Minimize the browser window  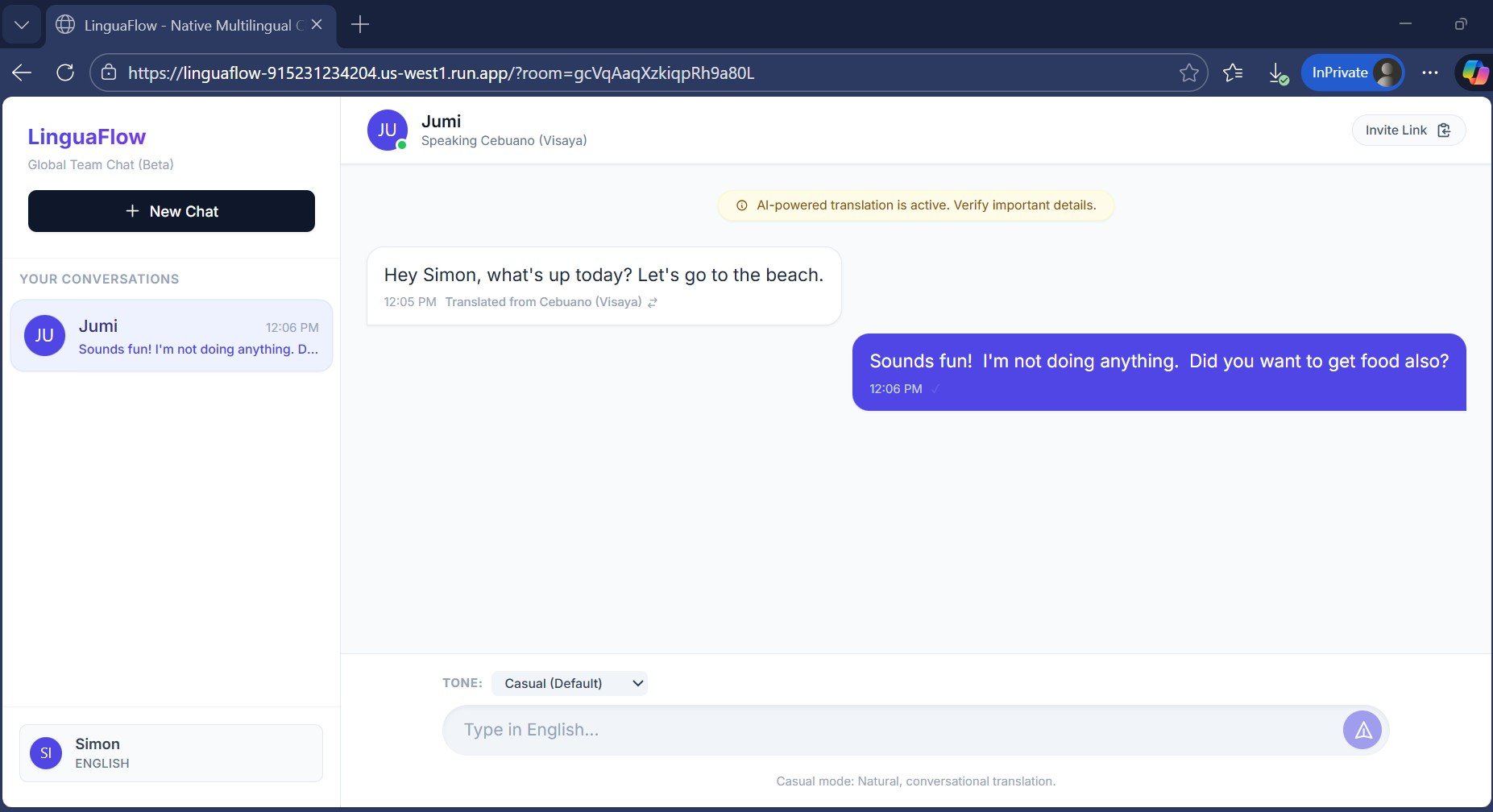pos(1405,24)
